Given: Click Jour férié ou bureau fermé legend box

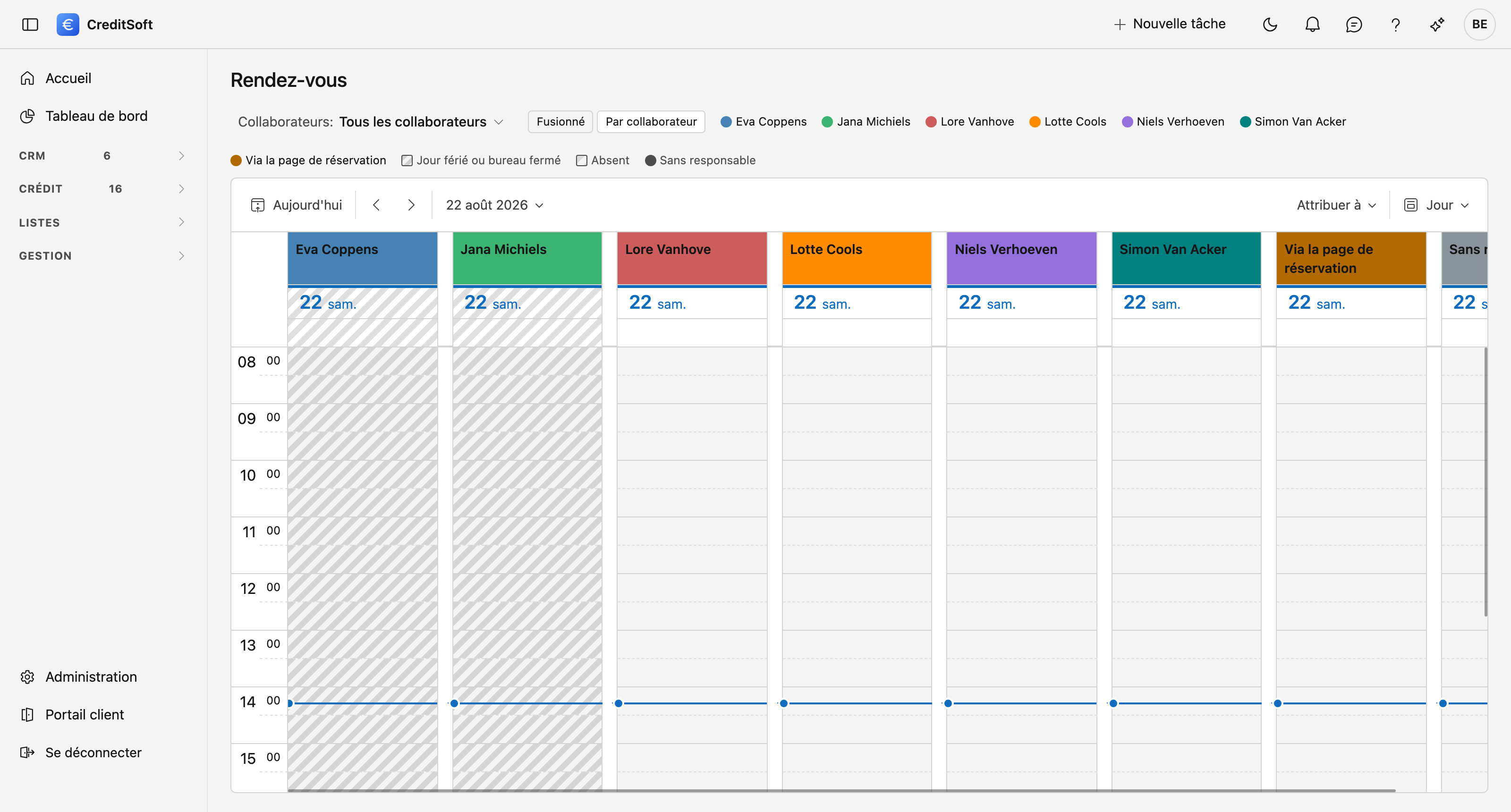Looking at the screenshot, I should pyautogui.click(x=407, y=161).
